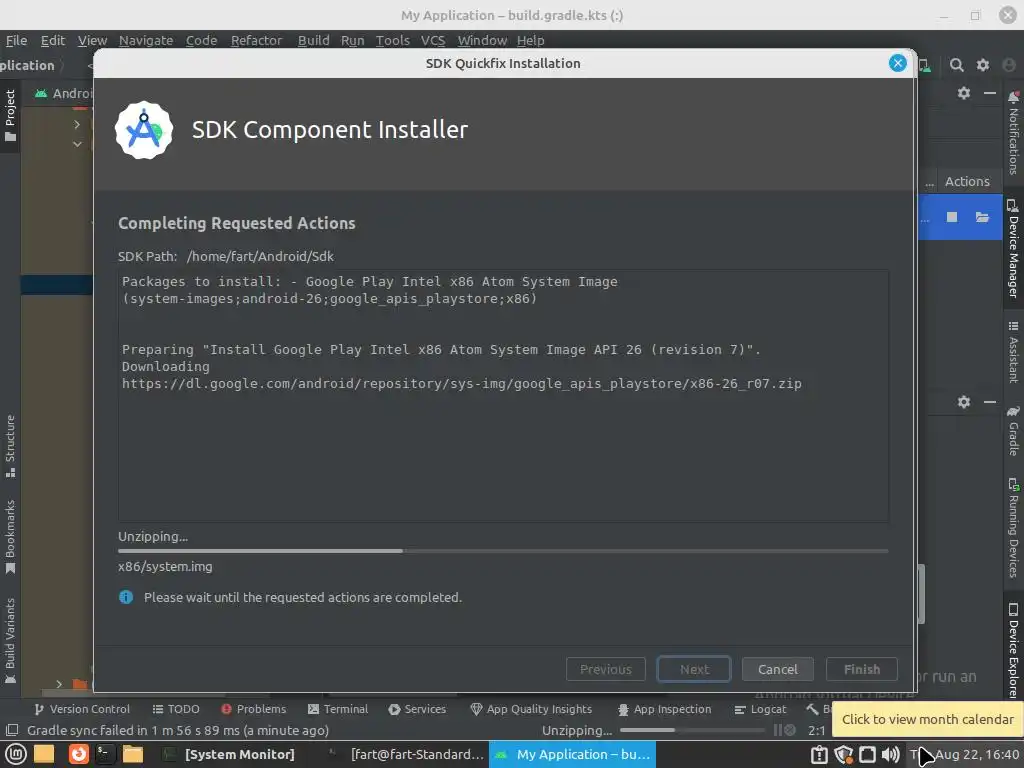Image resolution: width=1024 pixels, height=768 pixels.
Task: Click the Next button
Action: [x=694, y=669]
